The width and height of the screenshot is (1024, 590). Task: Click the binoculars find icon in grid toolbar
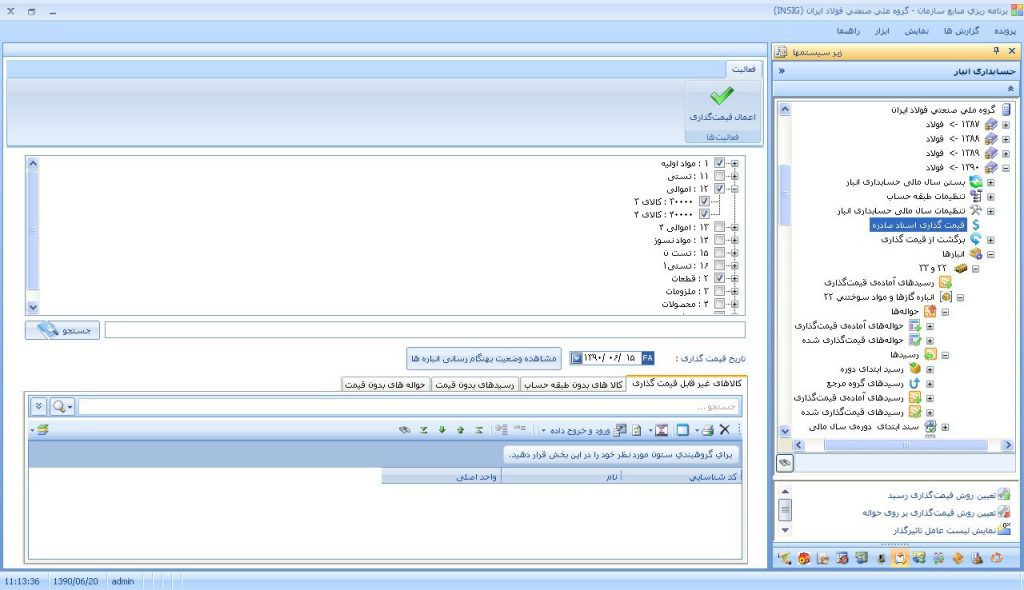pyautogui.click(x=404, y=430)
